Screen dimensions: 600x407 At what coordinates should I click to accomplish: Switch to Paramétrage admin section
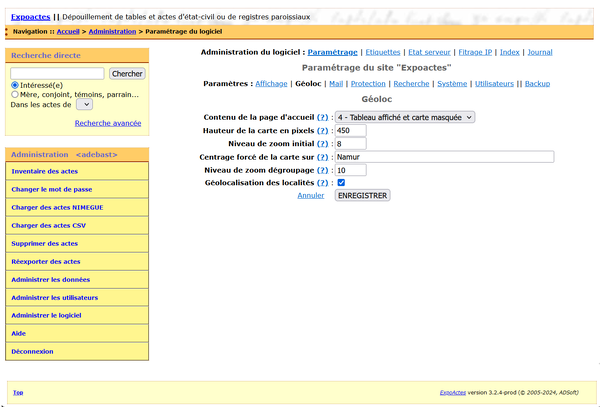[332, 52]
